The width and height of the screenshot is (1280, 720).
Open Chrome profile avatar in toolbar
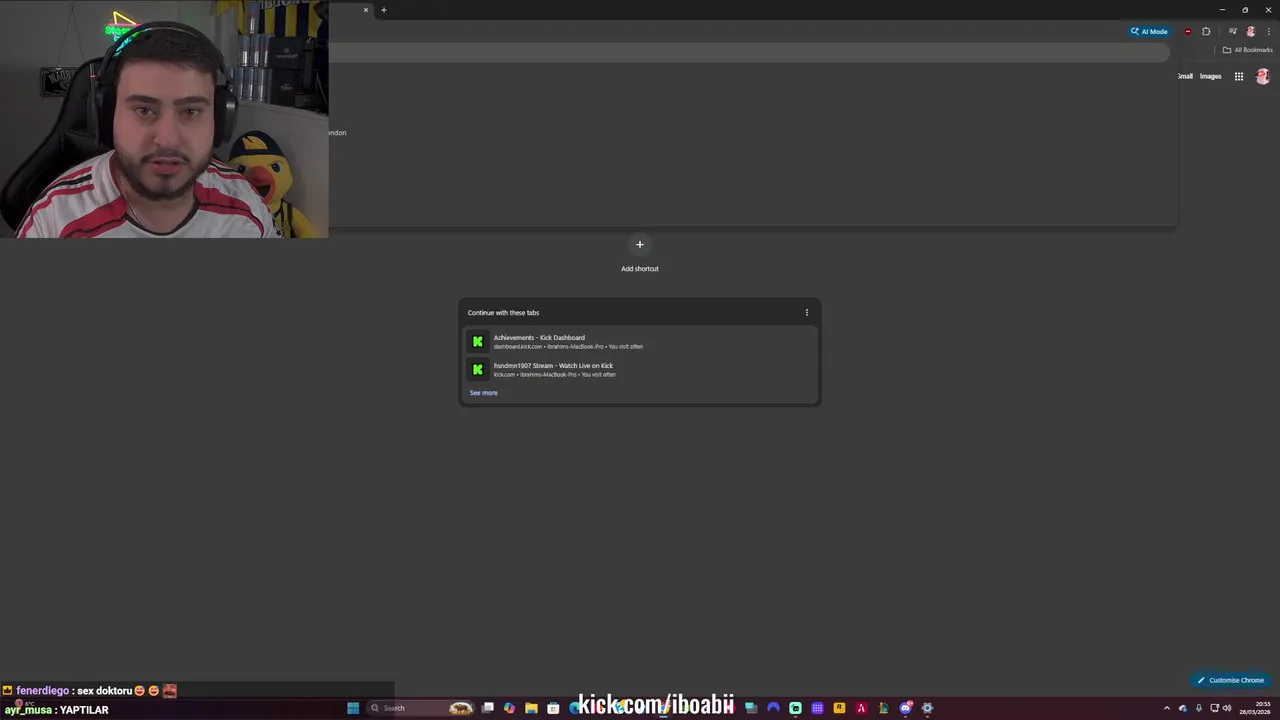[x=1250, y=31]
